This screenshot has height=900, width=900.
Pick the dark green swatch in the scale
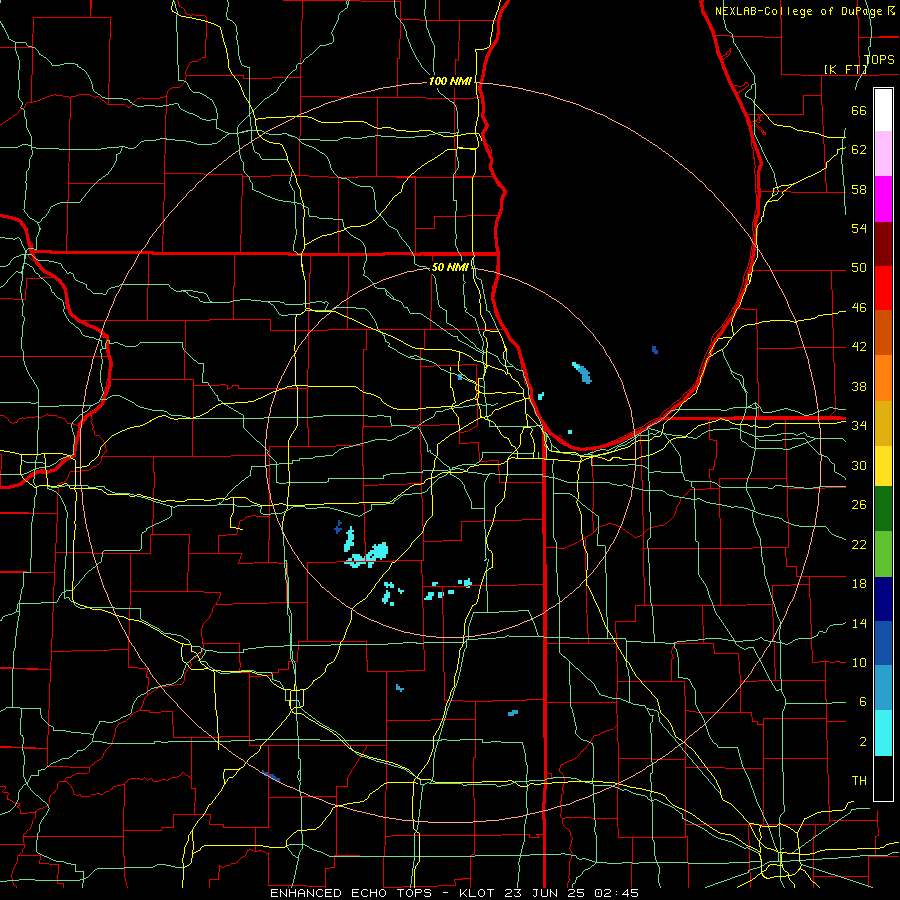coord(883,509)
